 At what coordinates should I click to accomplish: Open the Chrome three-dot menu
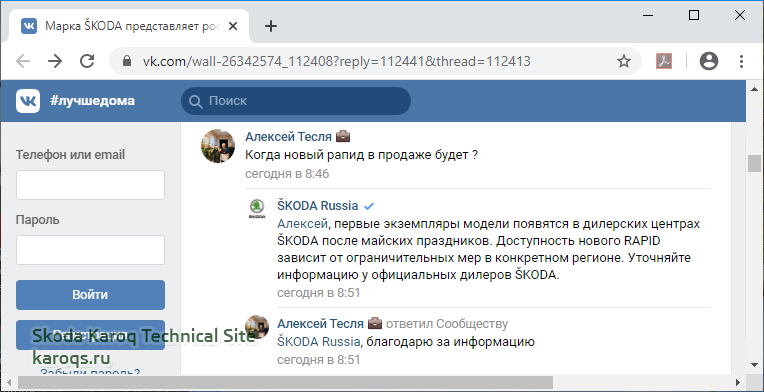pyautogui.click(x=741, y=61)
